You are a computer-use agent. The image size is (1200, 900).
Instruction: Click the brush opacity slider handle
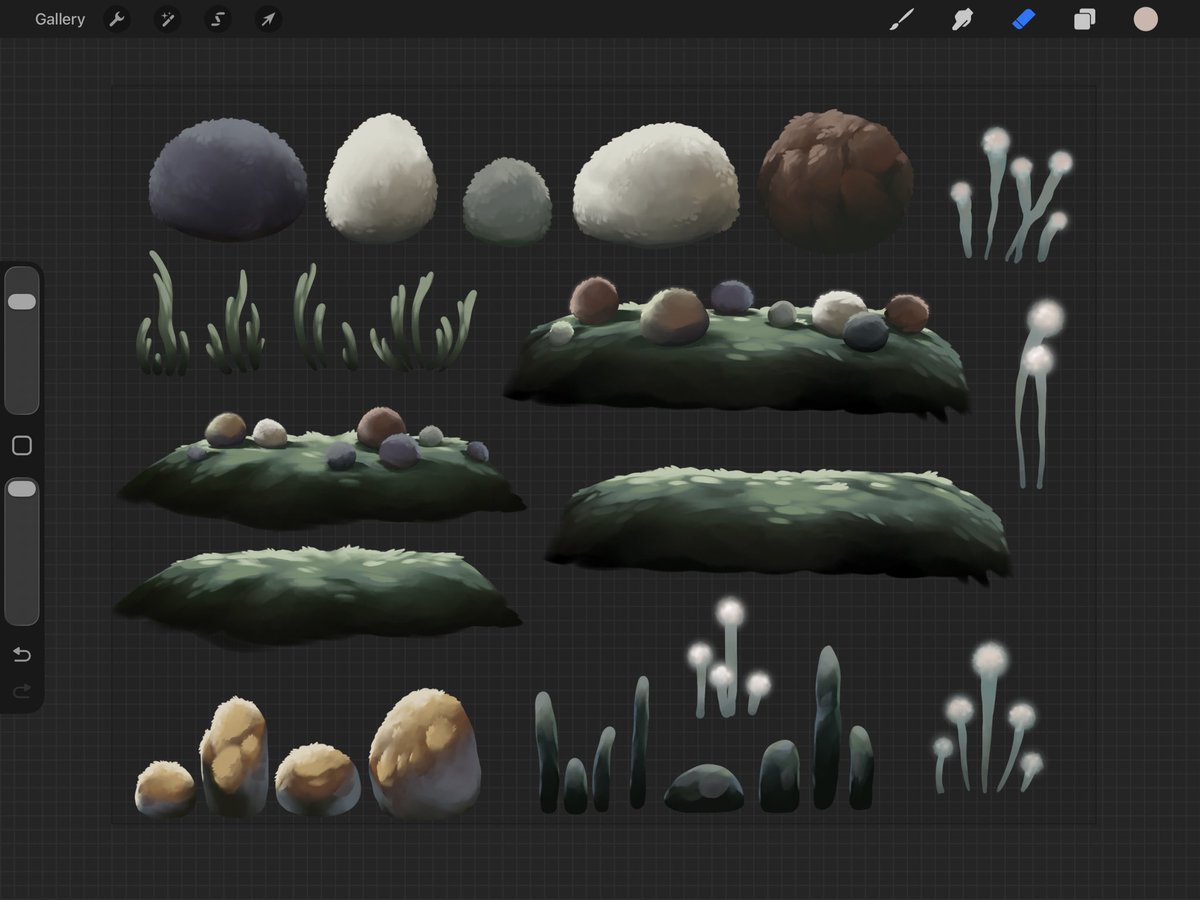(x=22, y=489)
